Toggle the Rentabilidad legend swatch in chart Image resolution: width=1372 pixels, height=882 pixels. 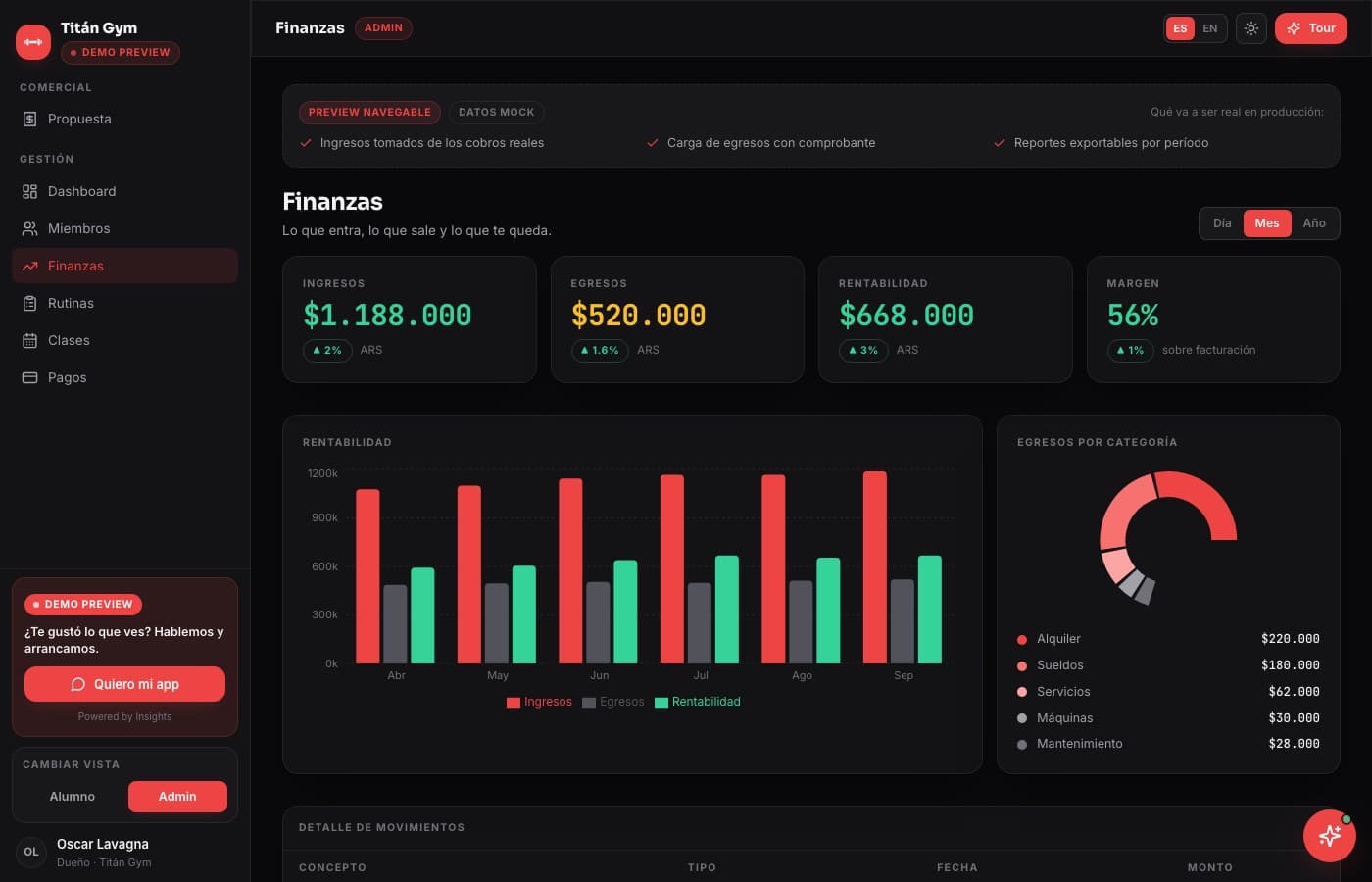point(661,702)
